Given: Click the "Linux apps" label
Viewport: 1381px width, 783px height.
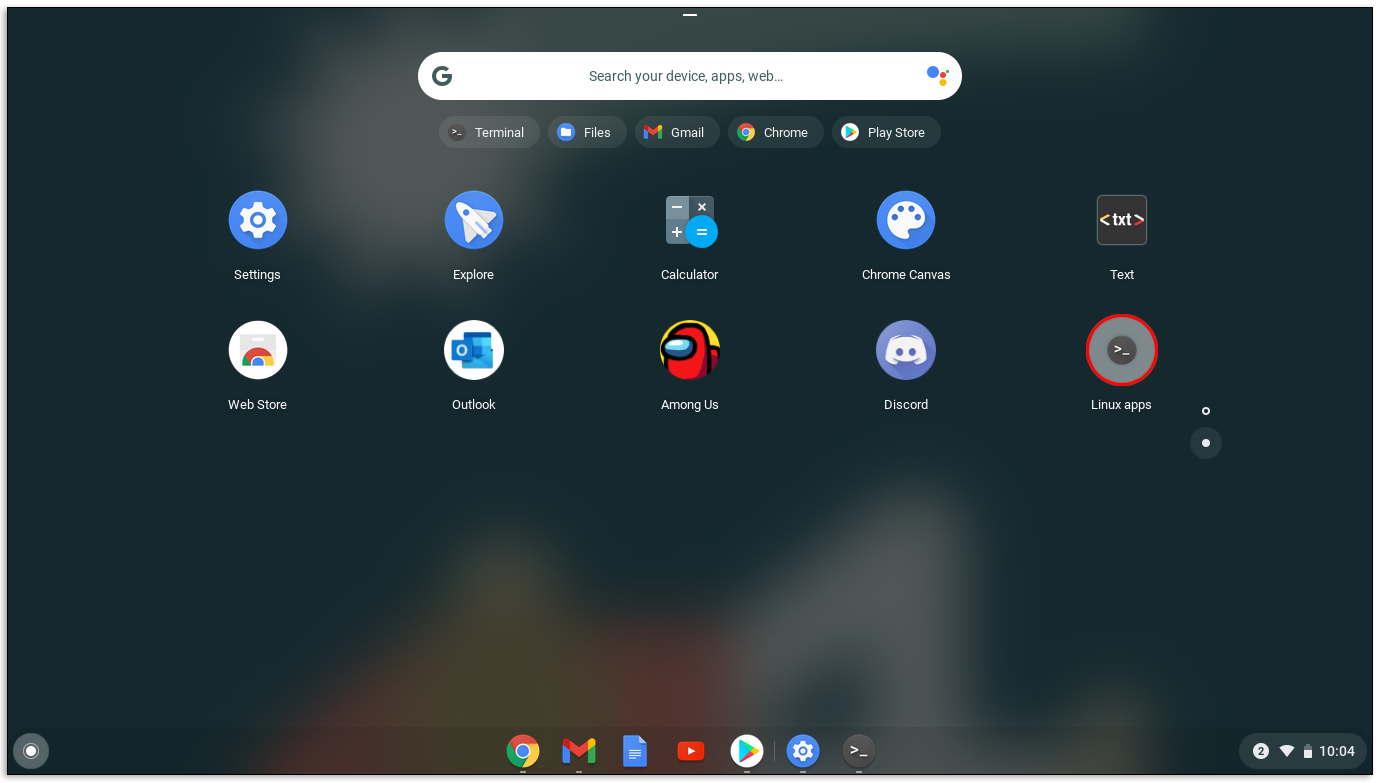Looking at the screenshot, I should click(1121, 405).
